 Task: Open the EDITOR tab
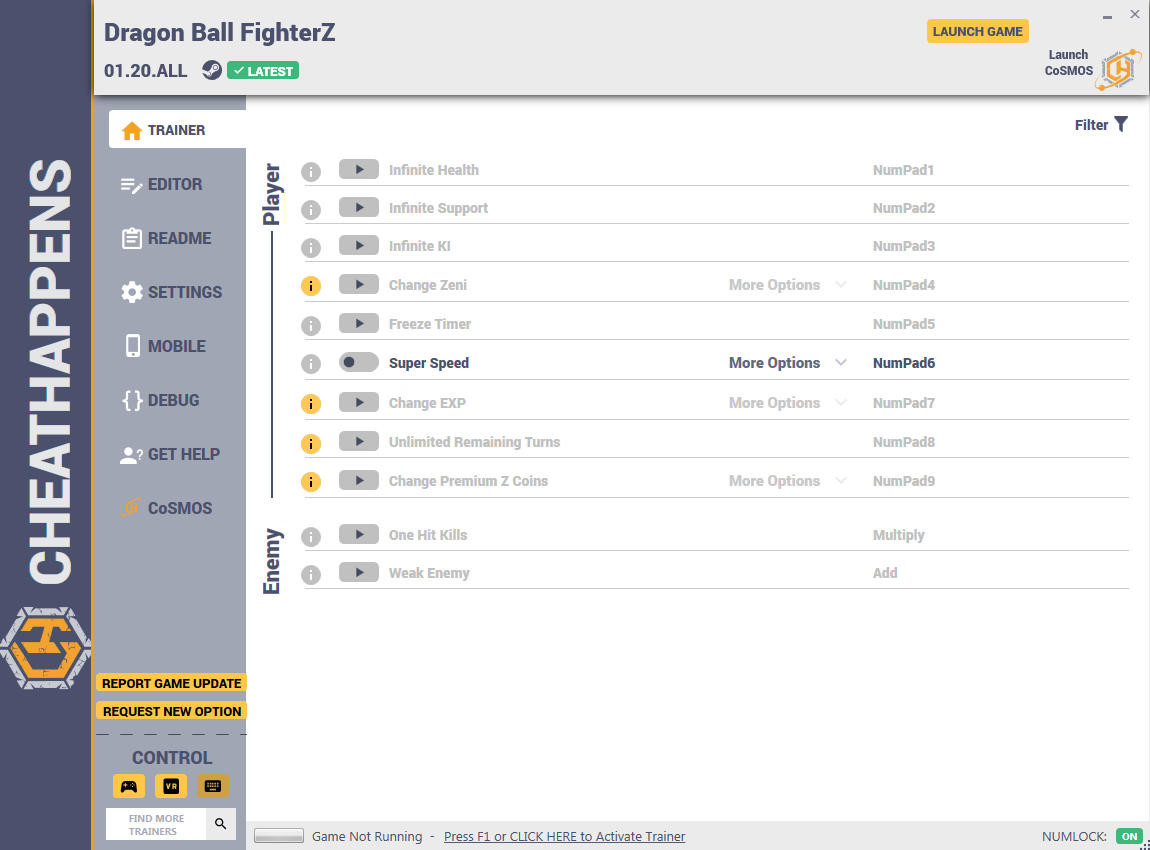click(x=161, y=184)
